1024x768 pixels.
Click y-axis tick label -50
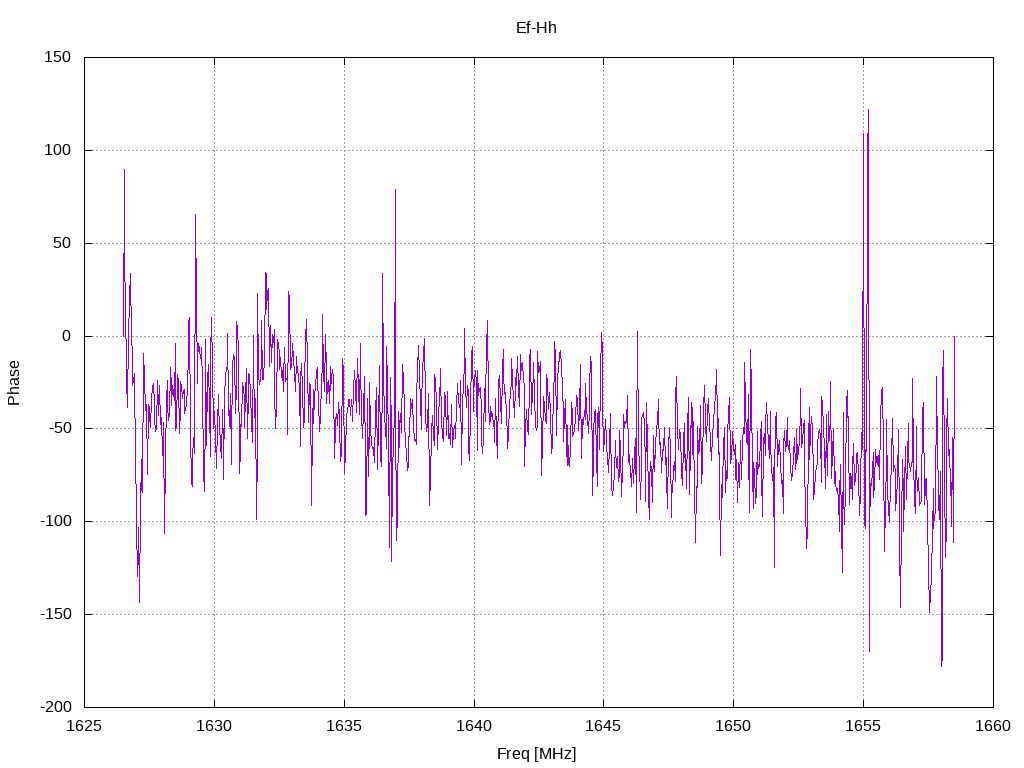[59, 429]
